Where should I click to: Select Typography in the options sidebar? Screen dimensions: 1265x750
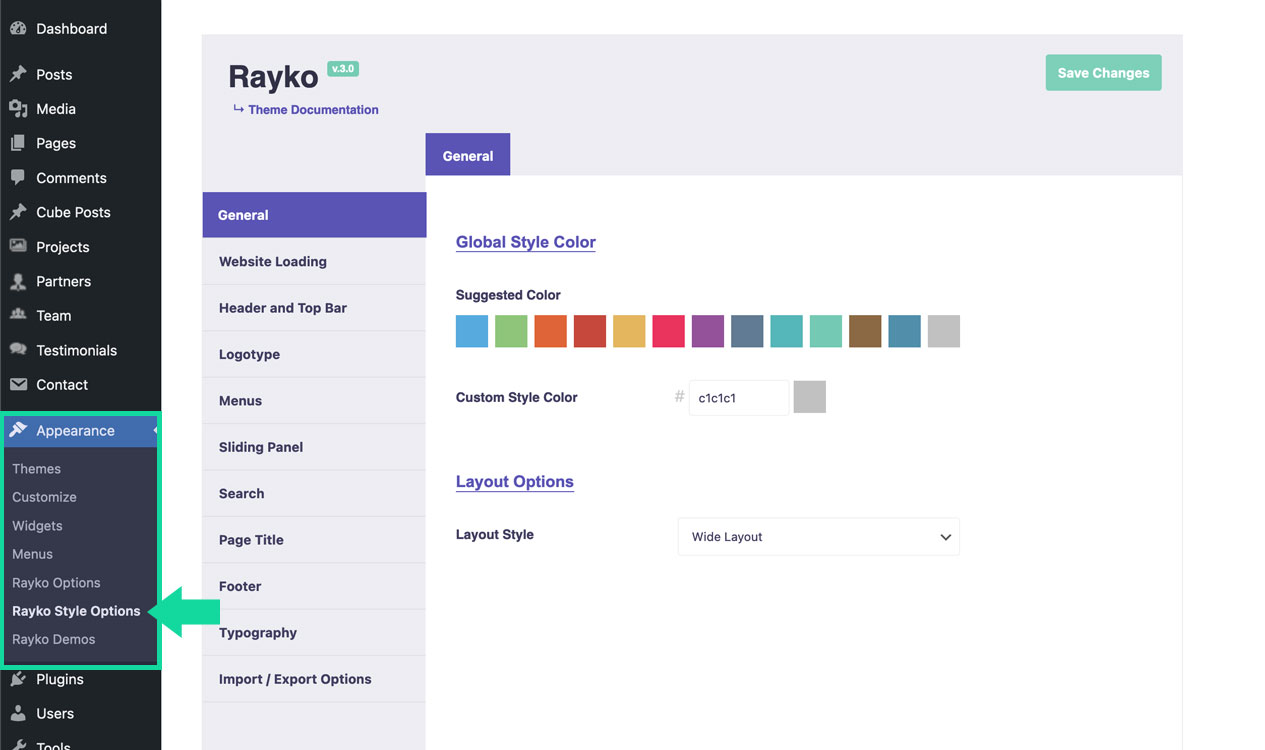(258, 633)
